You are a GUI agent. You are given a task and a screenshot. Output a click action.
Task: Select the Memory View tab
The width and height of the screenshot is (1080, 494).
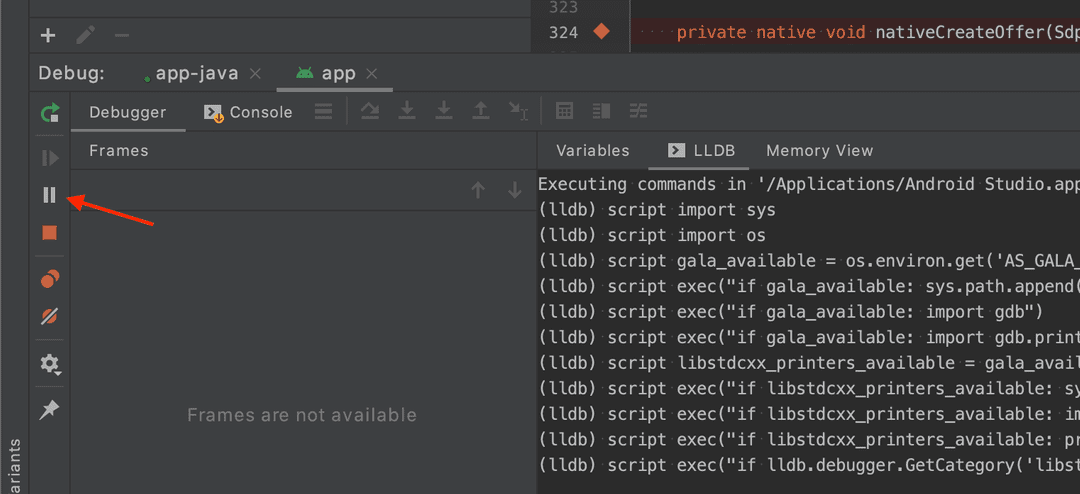click(x=820, y=150)
